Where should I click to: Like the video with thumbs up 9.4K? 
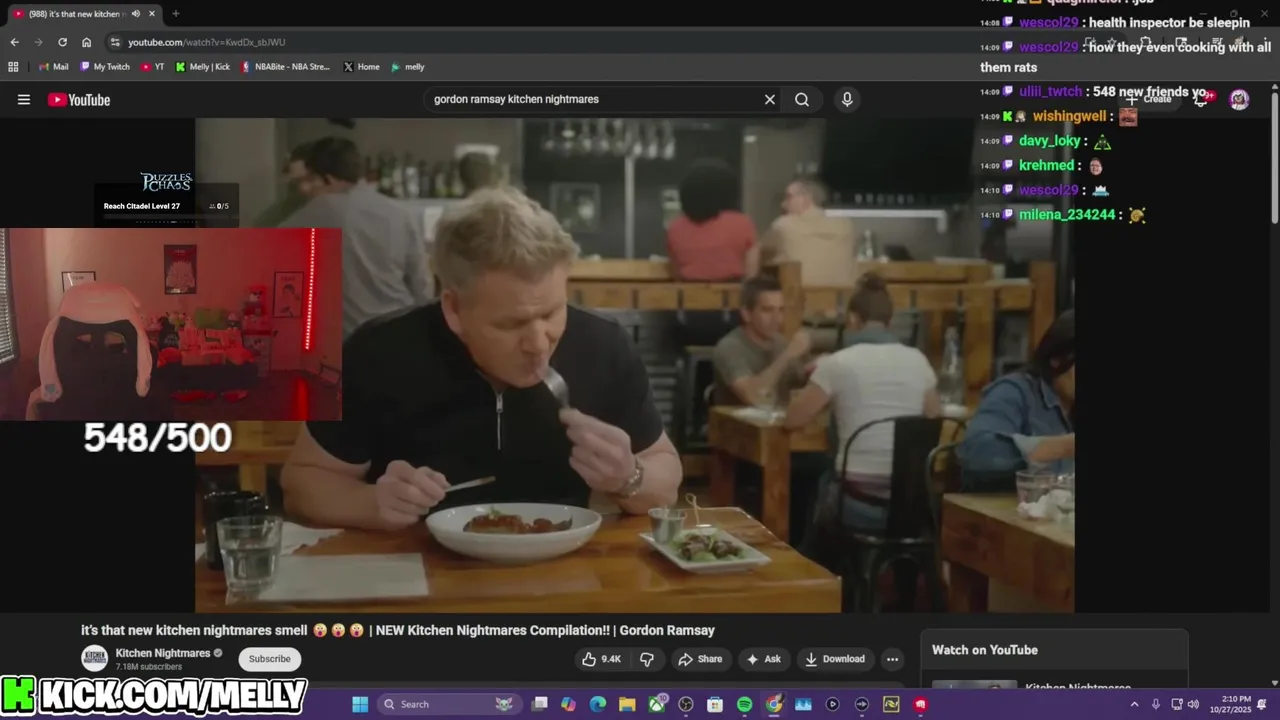click(x=603, y=659)
